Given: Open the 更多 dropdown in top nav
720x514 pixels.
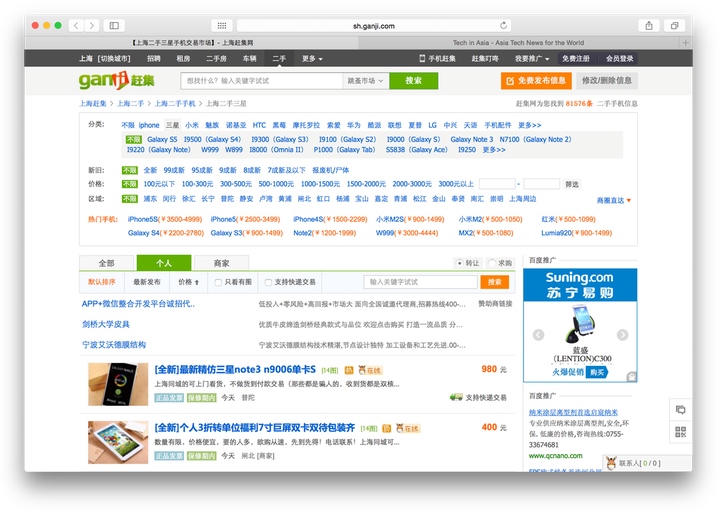Looking at the screenshot, I should (312, 59).
